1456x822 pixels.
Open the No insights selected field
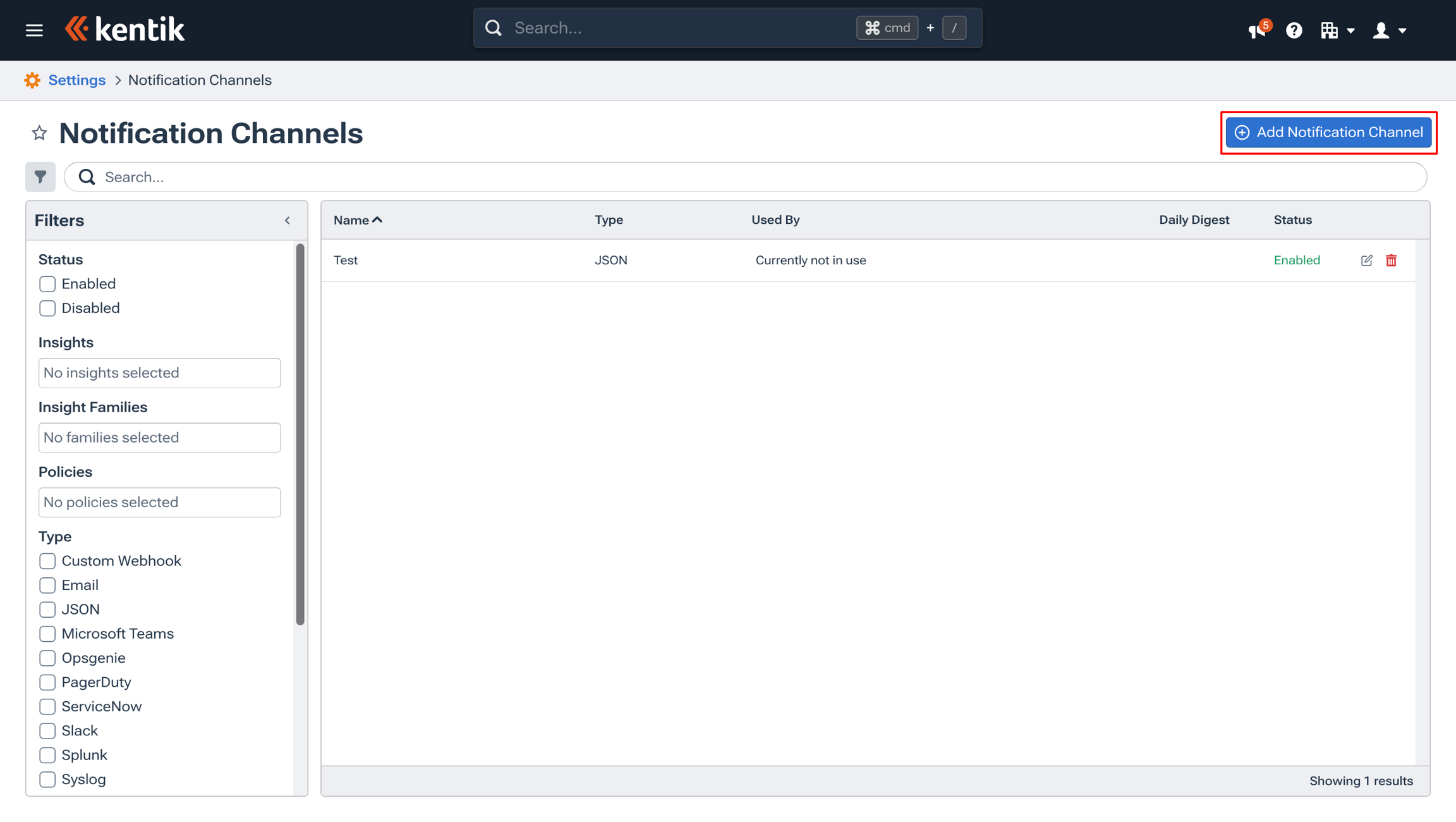pyautogui.click(x=159, y=373)
